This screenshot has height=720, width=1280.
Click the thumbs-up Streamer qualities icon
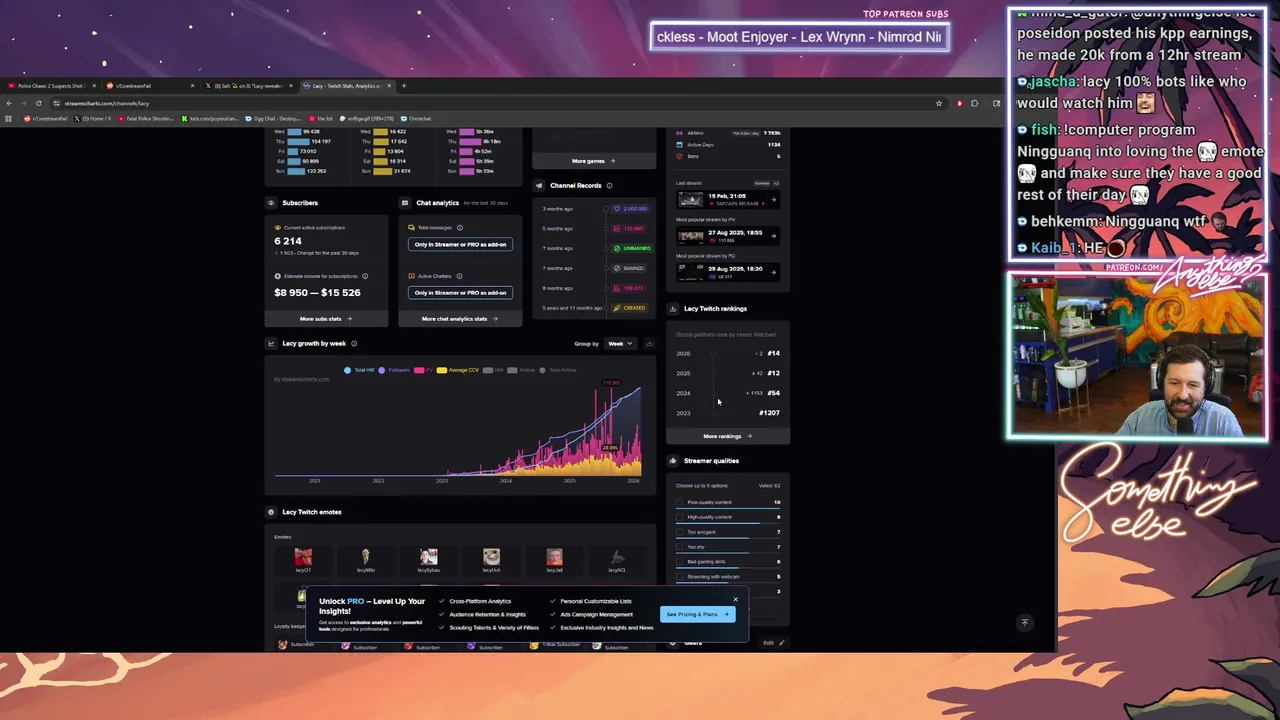[x=673, y=461]
